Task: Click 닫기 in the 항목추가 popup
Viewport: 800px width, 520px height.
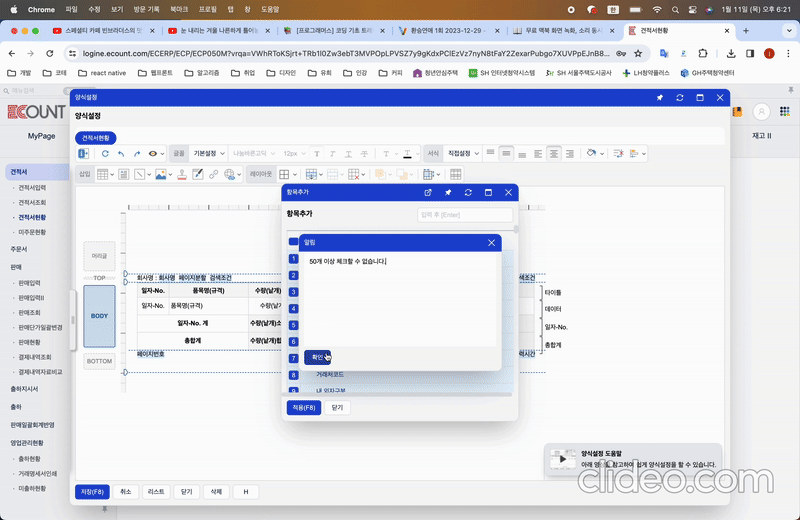Action: click(x=337, y=408)
